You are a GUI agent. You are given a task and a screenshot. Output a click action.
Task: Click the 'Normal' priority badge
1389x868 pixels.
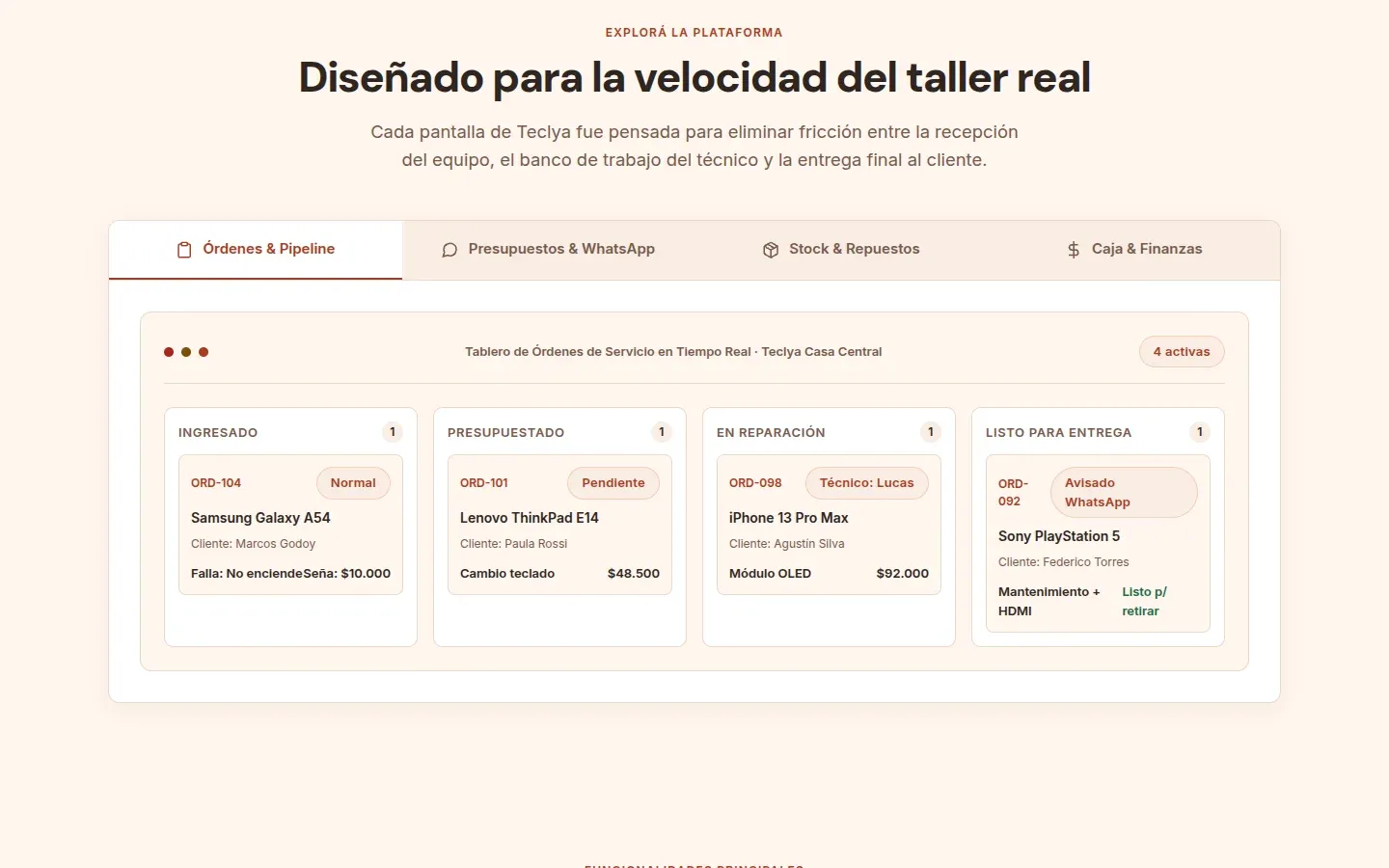pyautogui.click(x=353, y=483)
